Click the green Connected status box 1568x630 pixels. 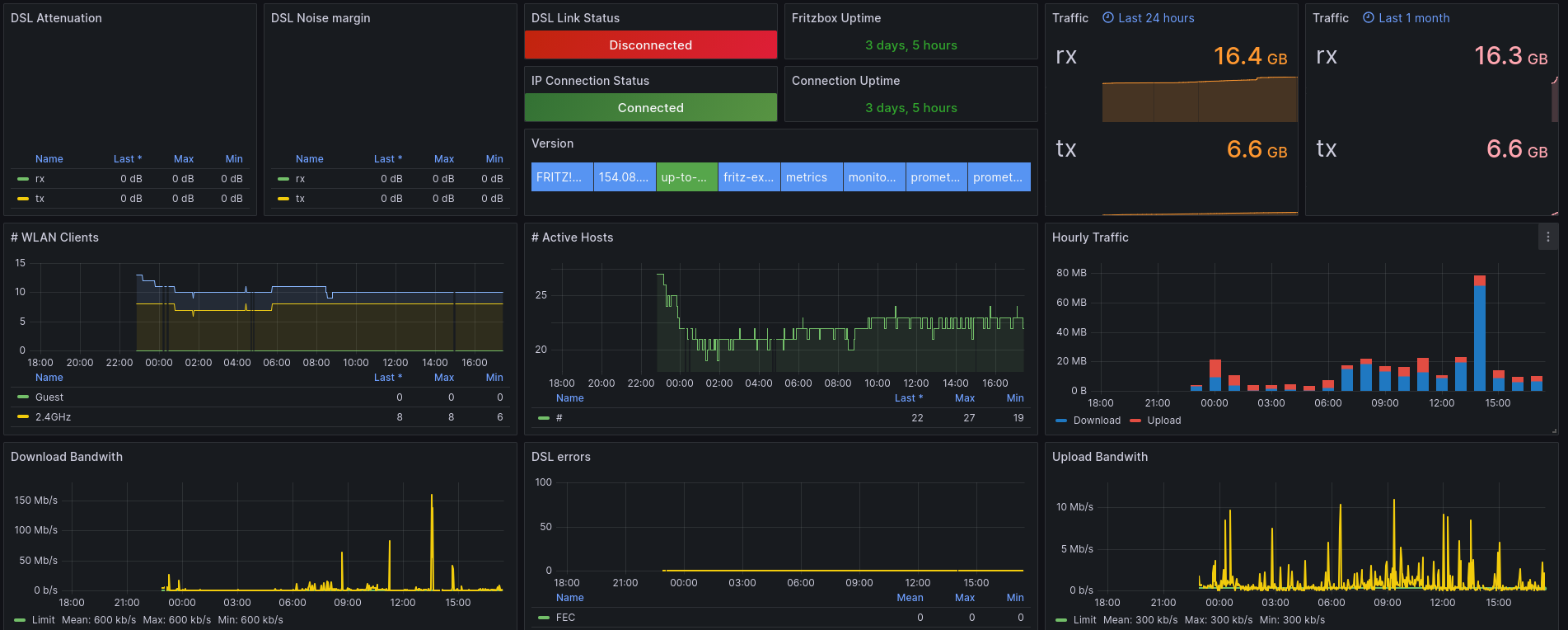point(651,107)
